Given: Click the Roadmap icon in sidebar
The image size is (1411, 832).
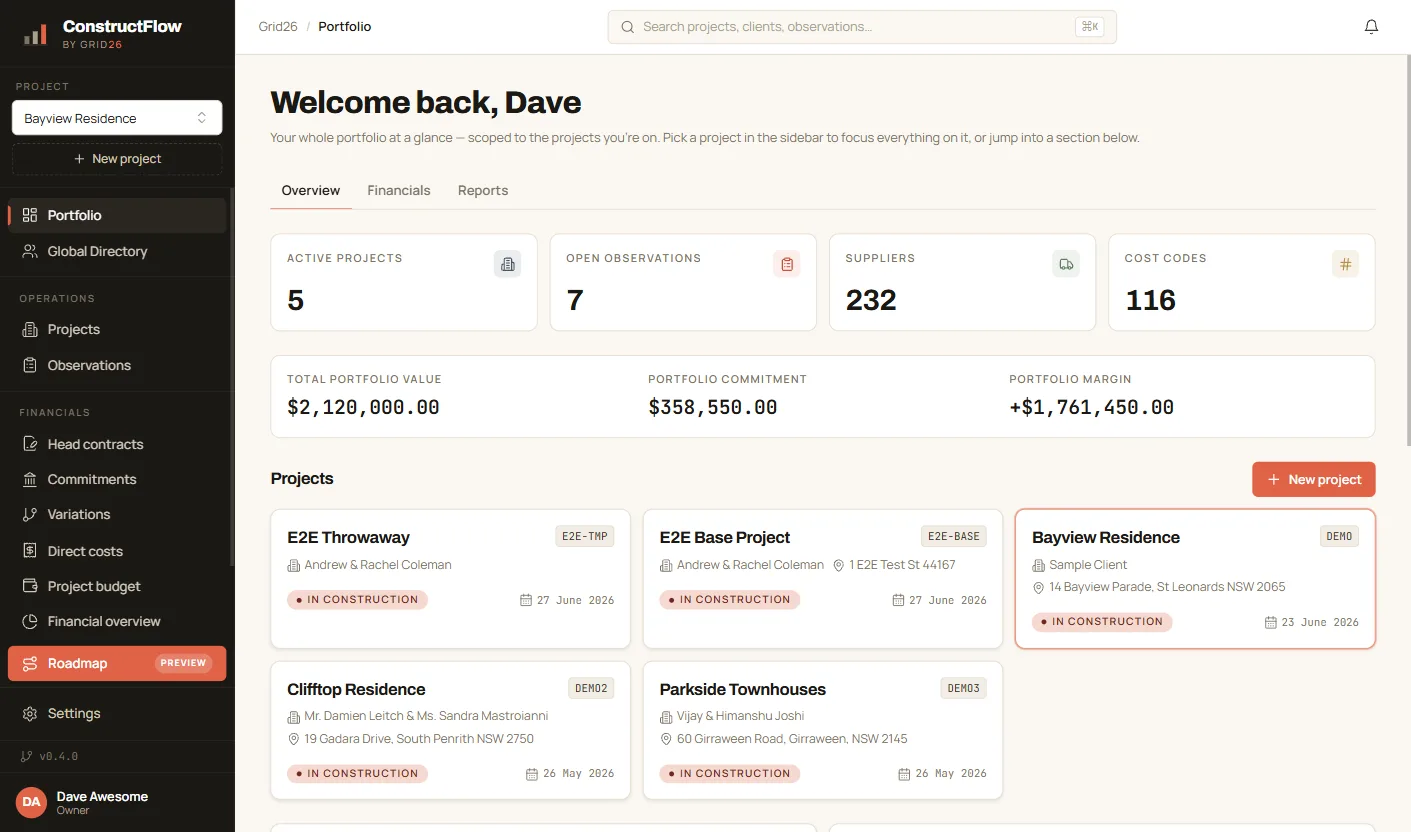Looking at the screenshot, I should click(30, 663).
